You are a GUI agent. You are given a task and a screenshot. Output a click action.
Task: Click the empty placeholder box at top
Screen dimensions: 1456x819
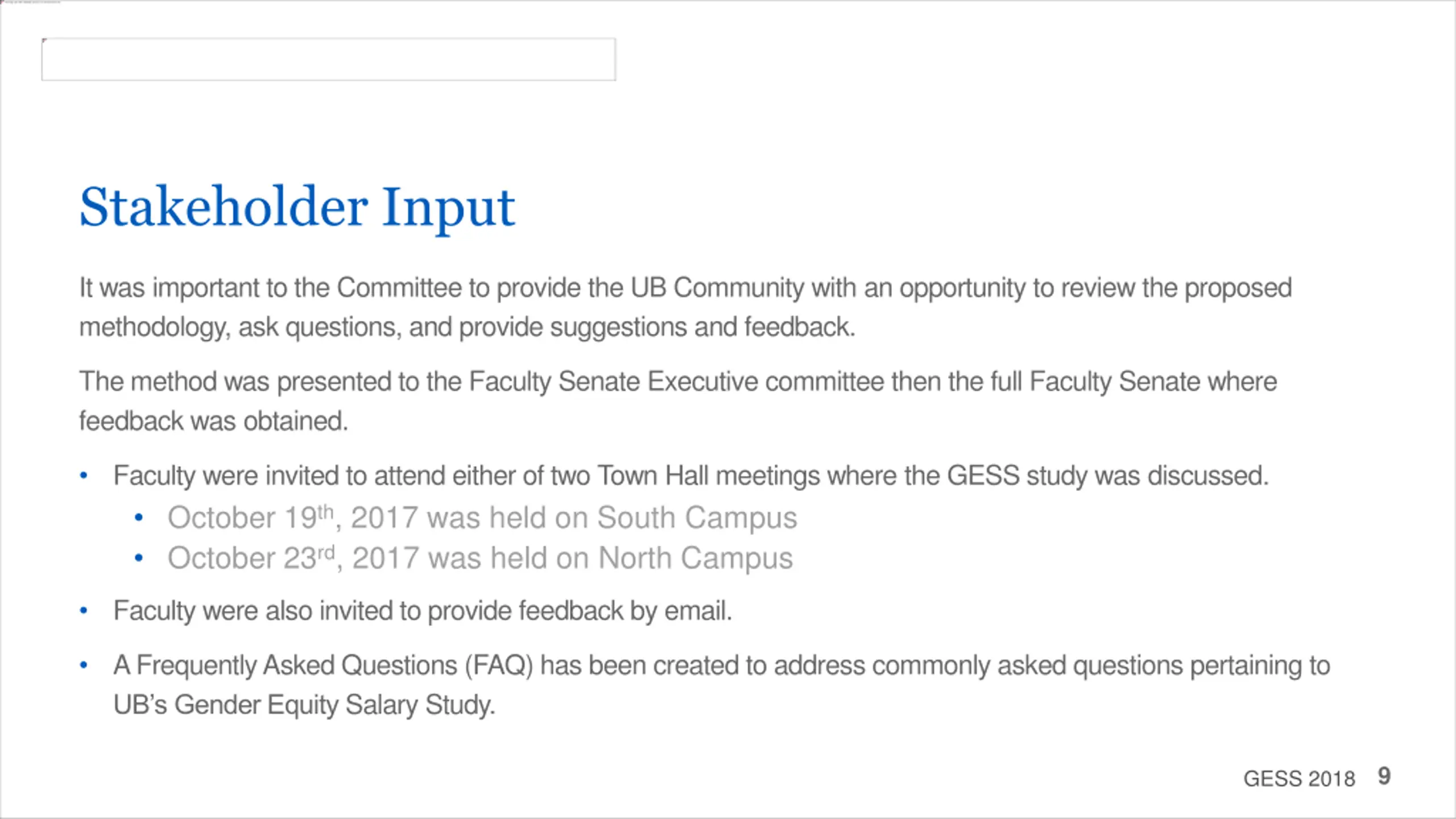click(328, 59)
